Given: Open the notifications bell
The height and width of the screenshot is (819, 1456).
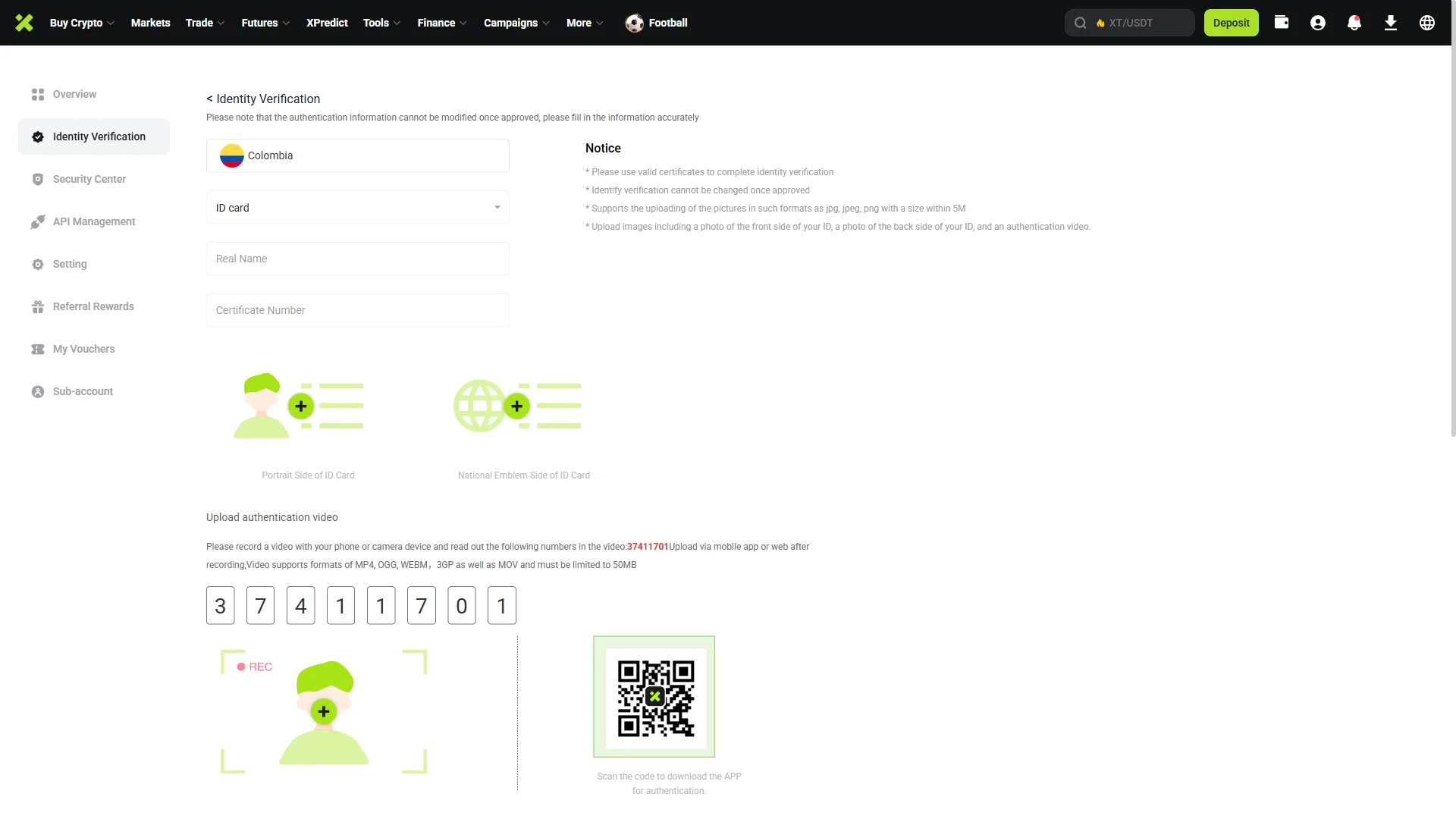Looking at the screenshot, I should tap(1354, 23).
